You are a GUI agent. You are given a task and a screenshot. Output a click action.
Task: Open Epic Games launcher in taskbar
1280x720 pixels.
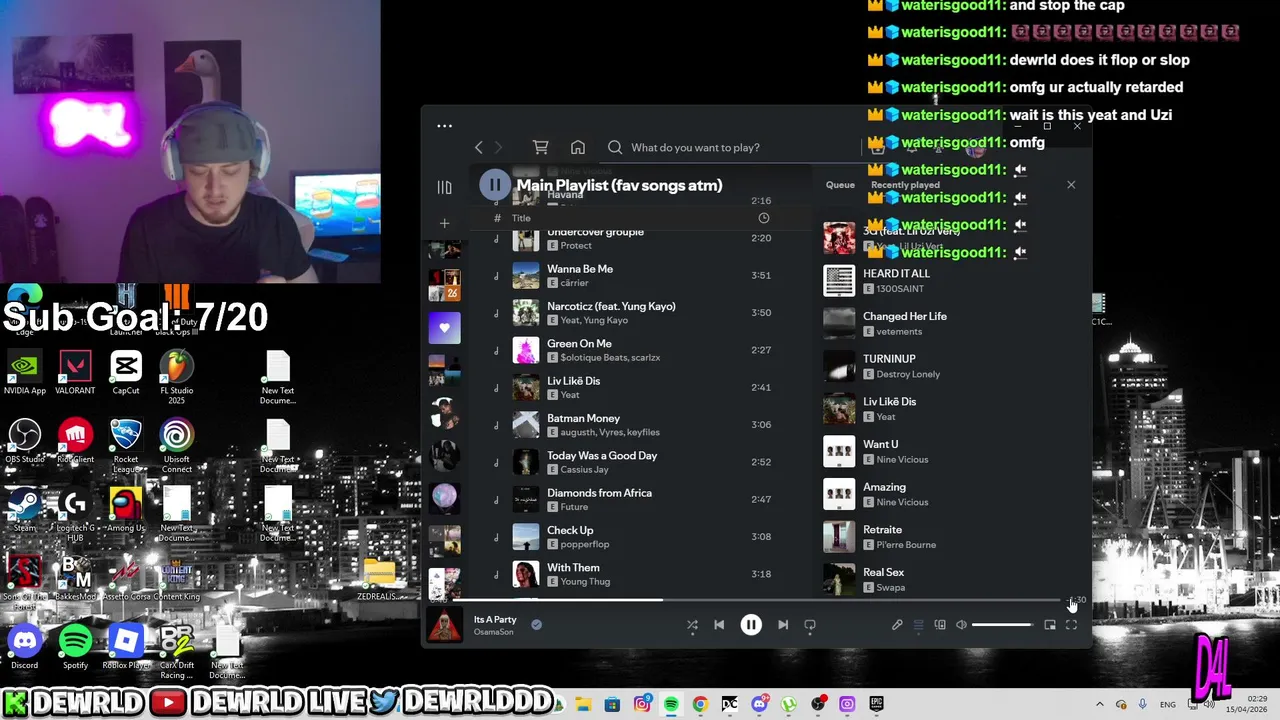tap(876, 705)
